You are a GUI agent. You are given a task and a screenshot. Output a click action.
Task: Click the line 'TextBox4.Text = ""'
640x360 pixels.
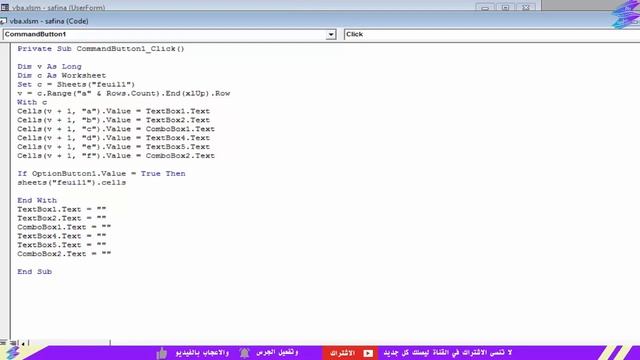62,236
